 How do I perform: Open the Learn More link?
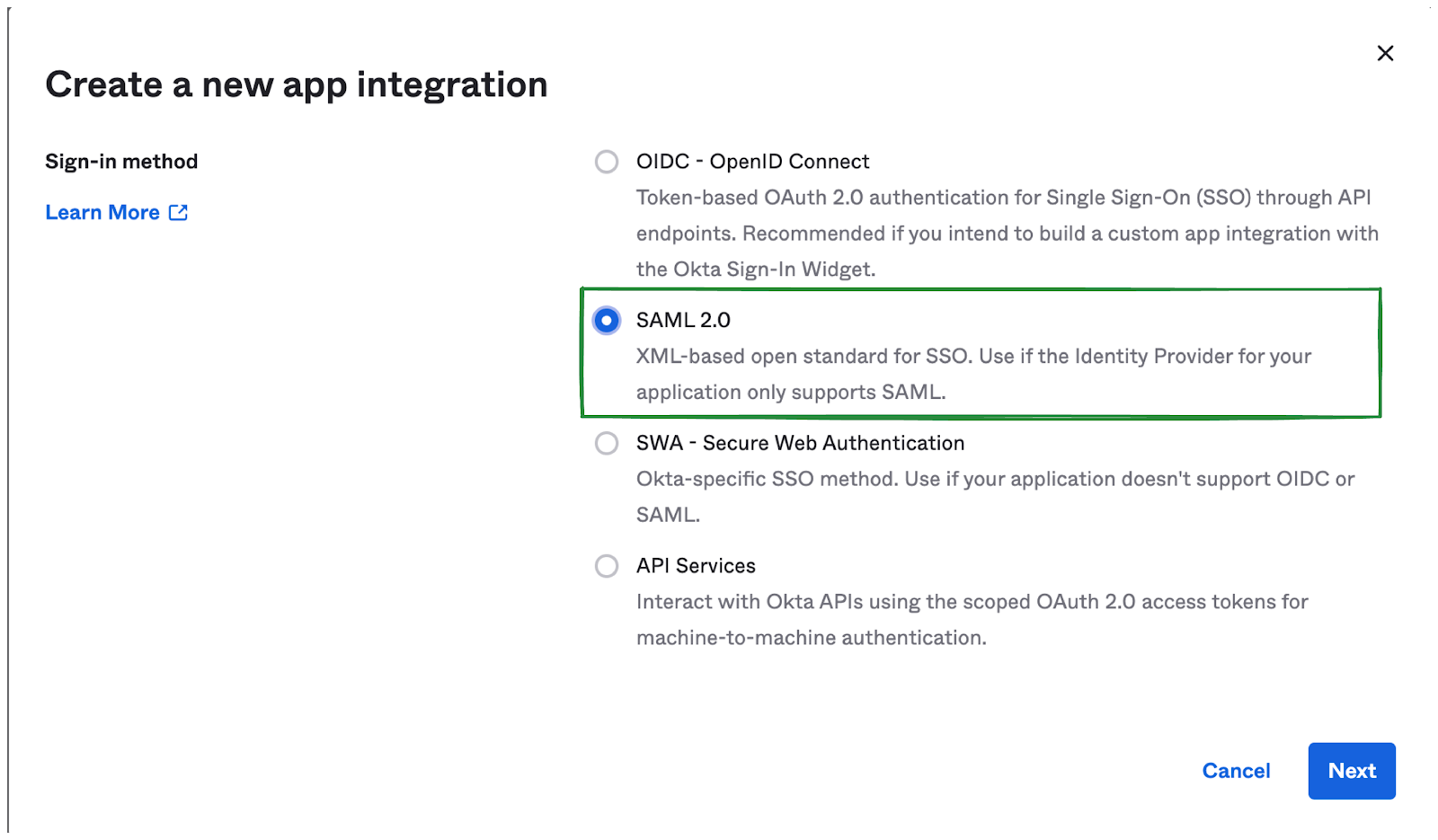(102, 213)
